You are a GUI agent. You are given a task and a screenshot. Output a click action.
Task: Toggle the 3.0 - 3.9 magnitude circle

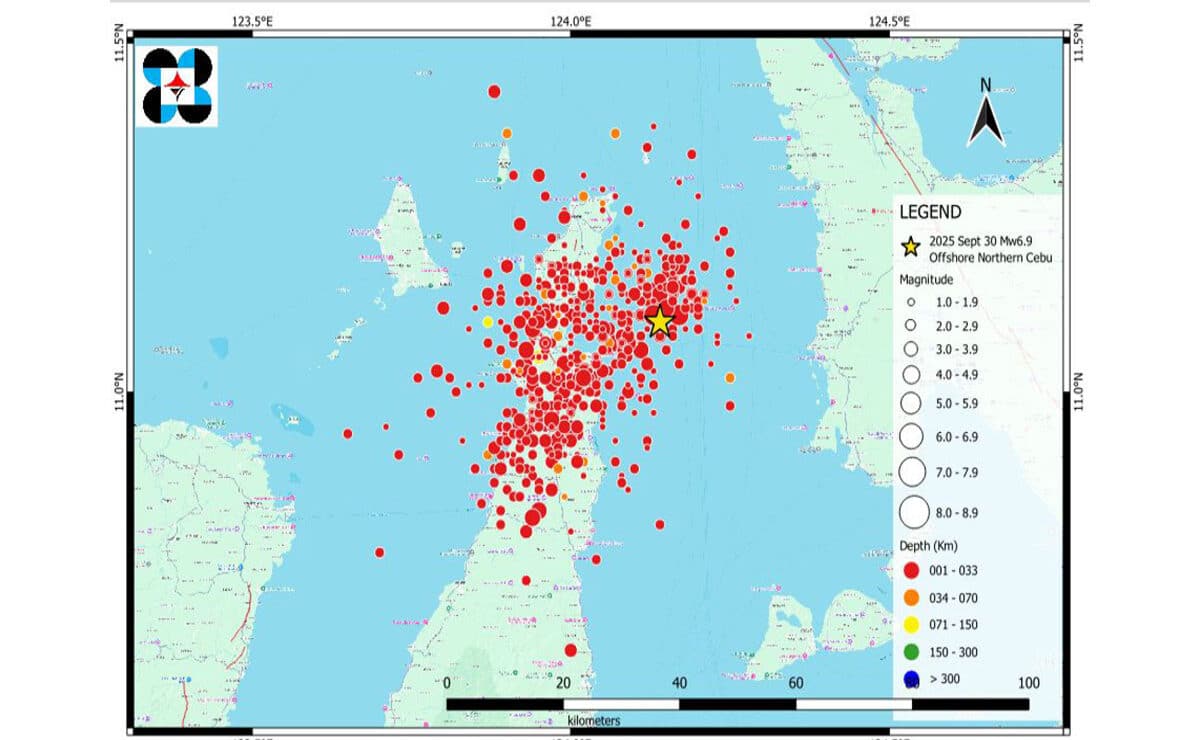(x=913, y=349)
